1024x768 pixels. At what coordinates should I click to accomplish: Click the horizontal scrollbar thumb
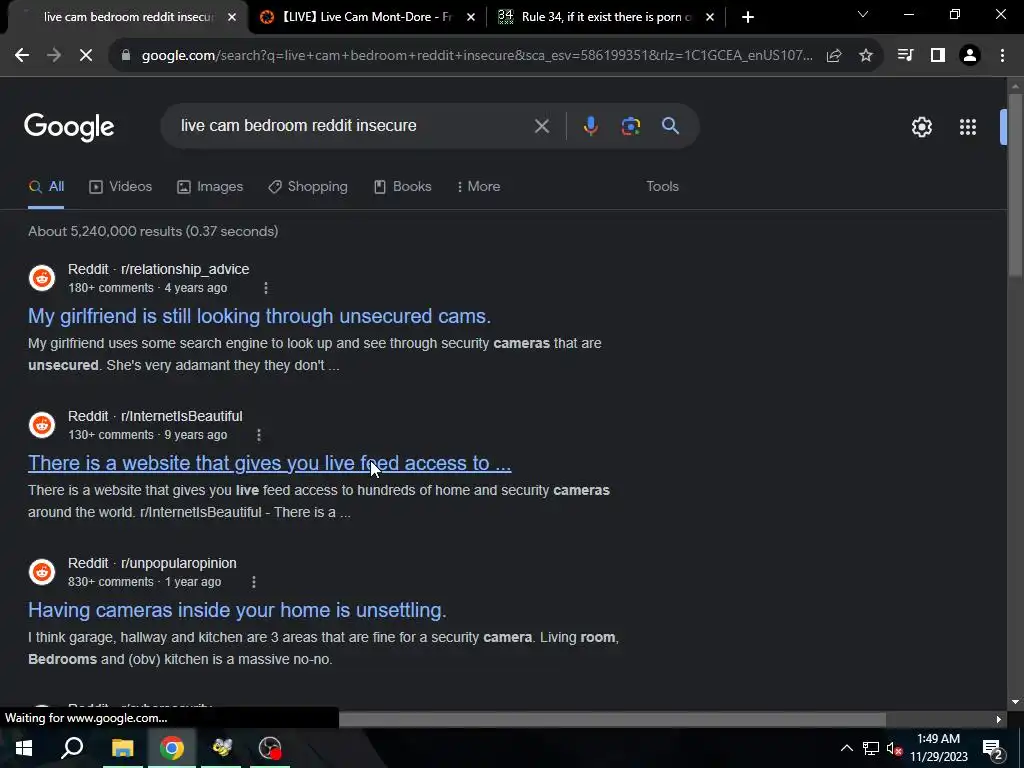(613, 720)
